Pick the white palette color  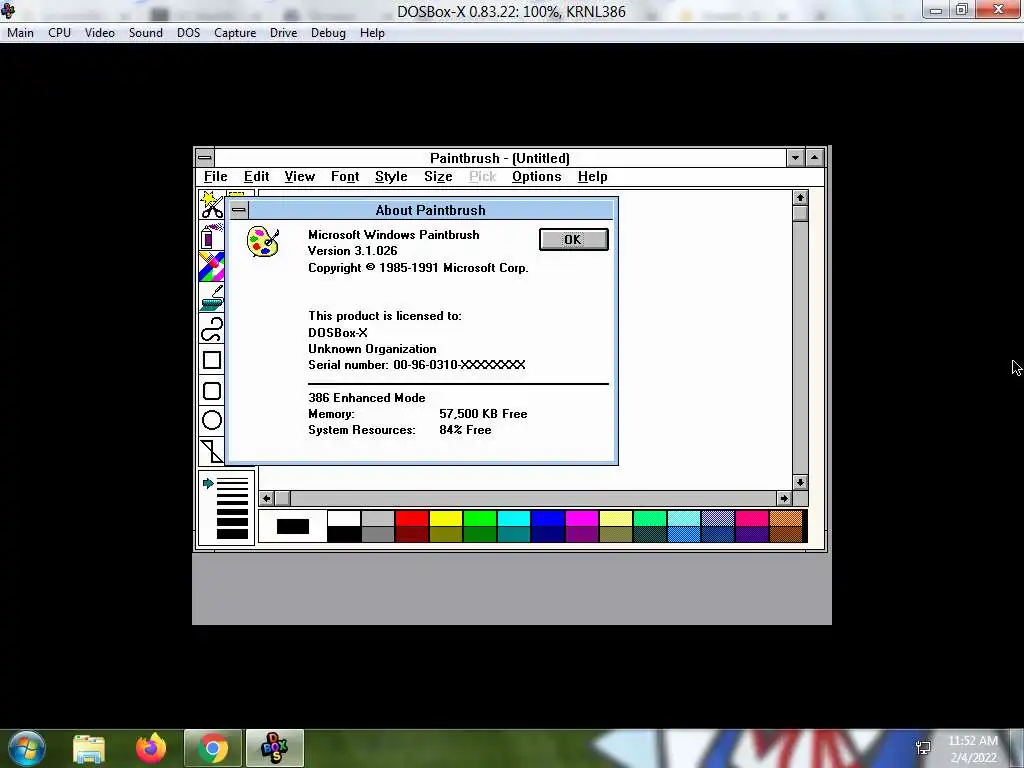pyautogui.click(x=344, y=519)
